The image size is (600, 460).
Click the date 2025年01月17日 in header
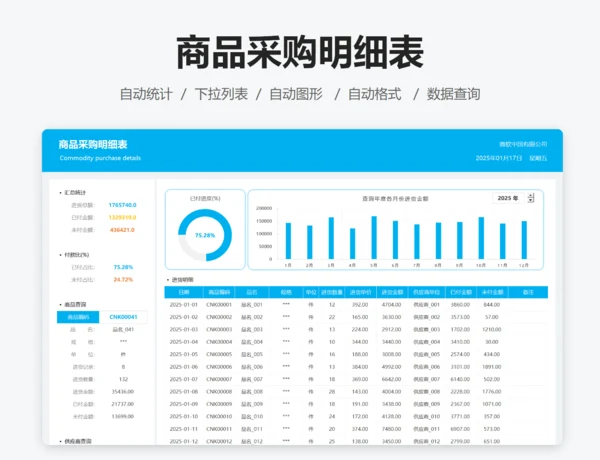tap(499, 158)
